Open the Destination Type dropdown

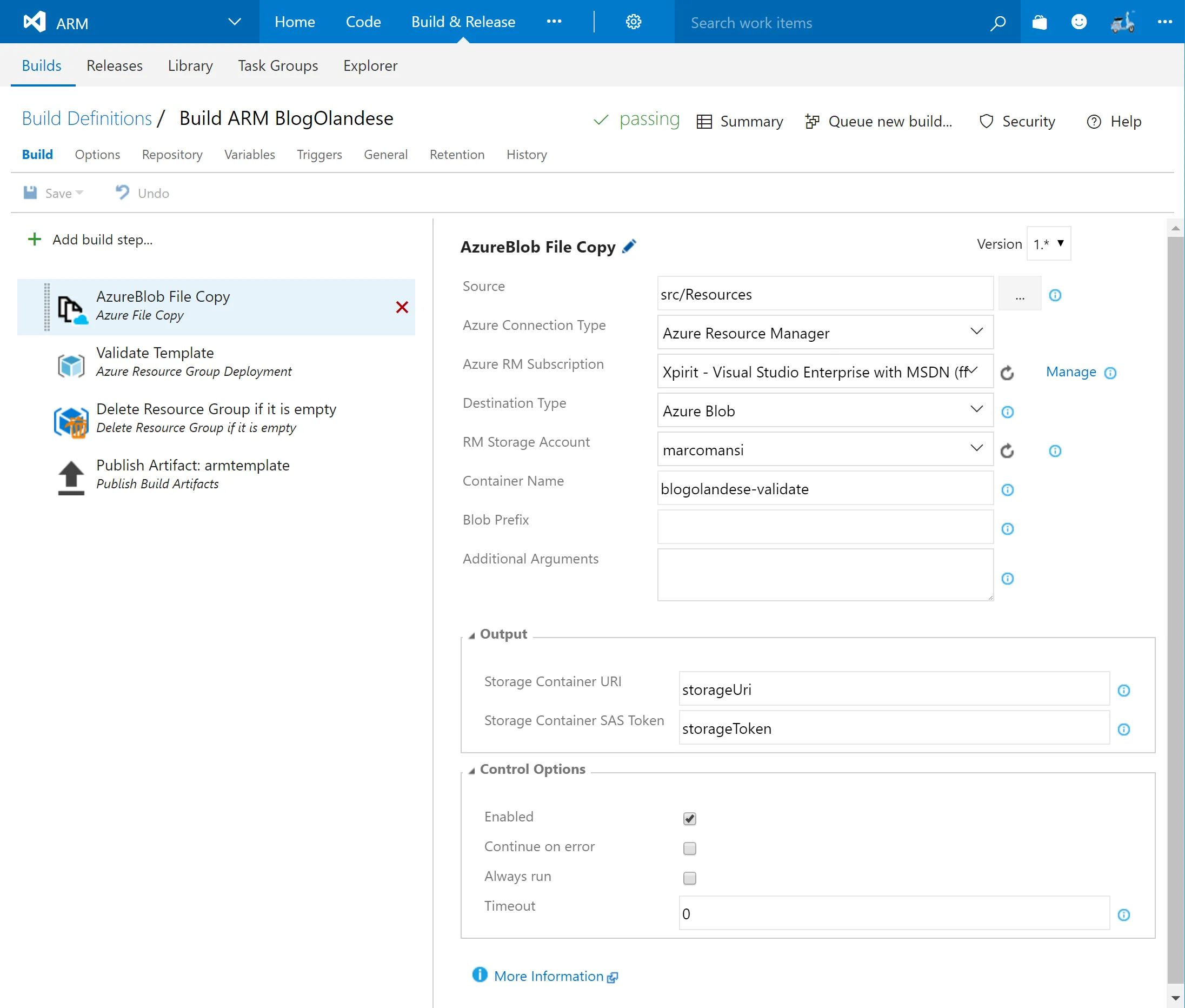coord(824,410)
